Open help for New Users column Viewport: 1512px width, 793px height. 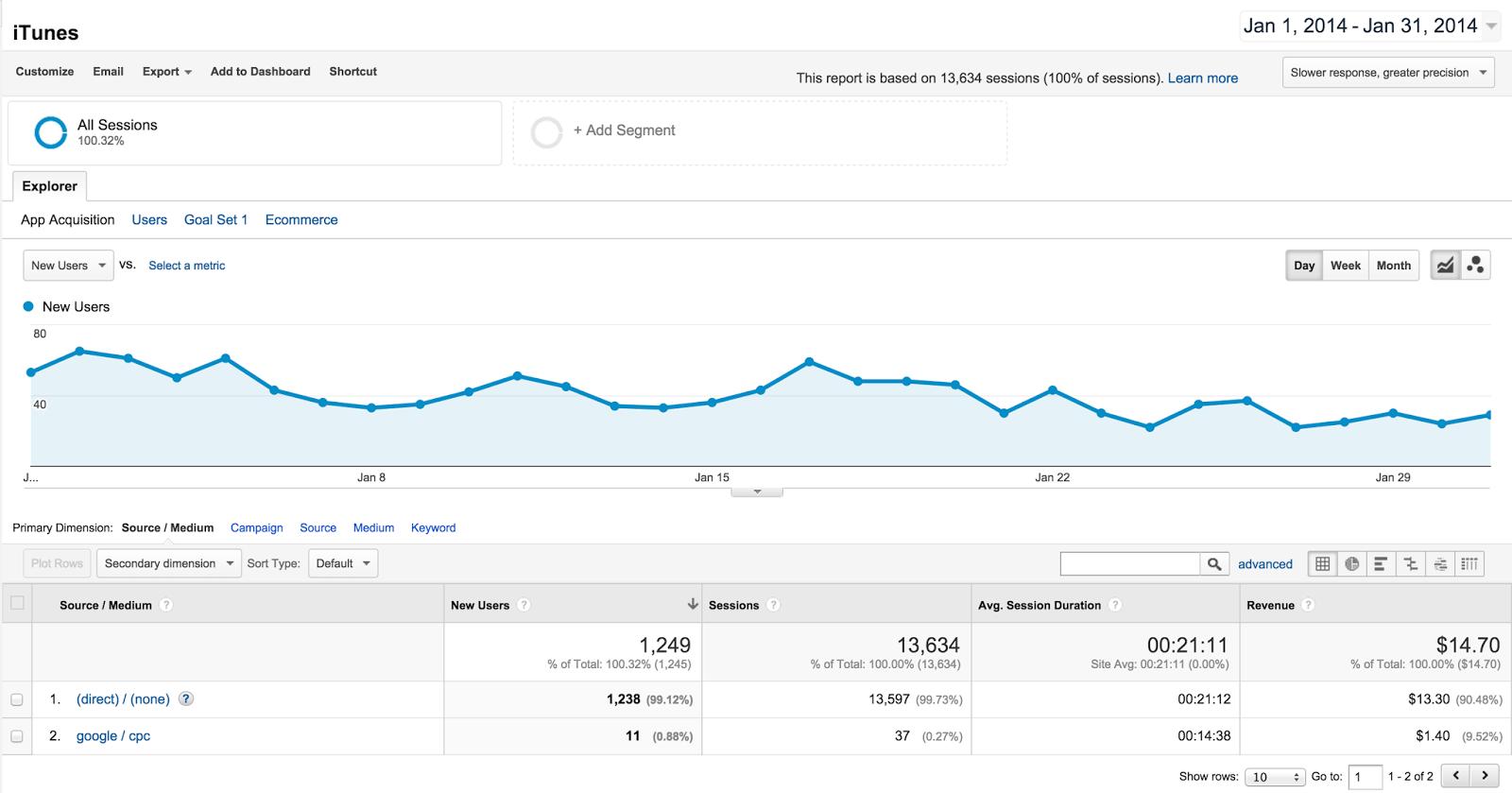pyautogui.click(x=524, y=605)
